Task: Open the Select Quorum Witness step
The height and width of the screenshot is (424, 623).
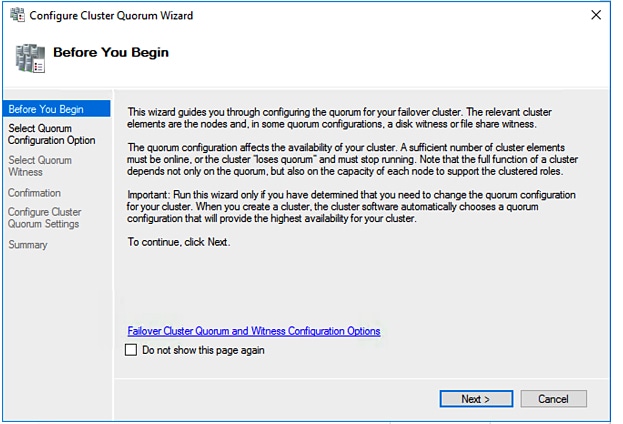Action: (x=40, y=166)
